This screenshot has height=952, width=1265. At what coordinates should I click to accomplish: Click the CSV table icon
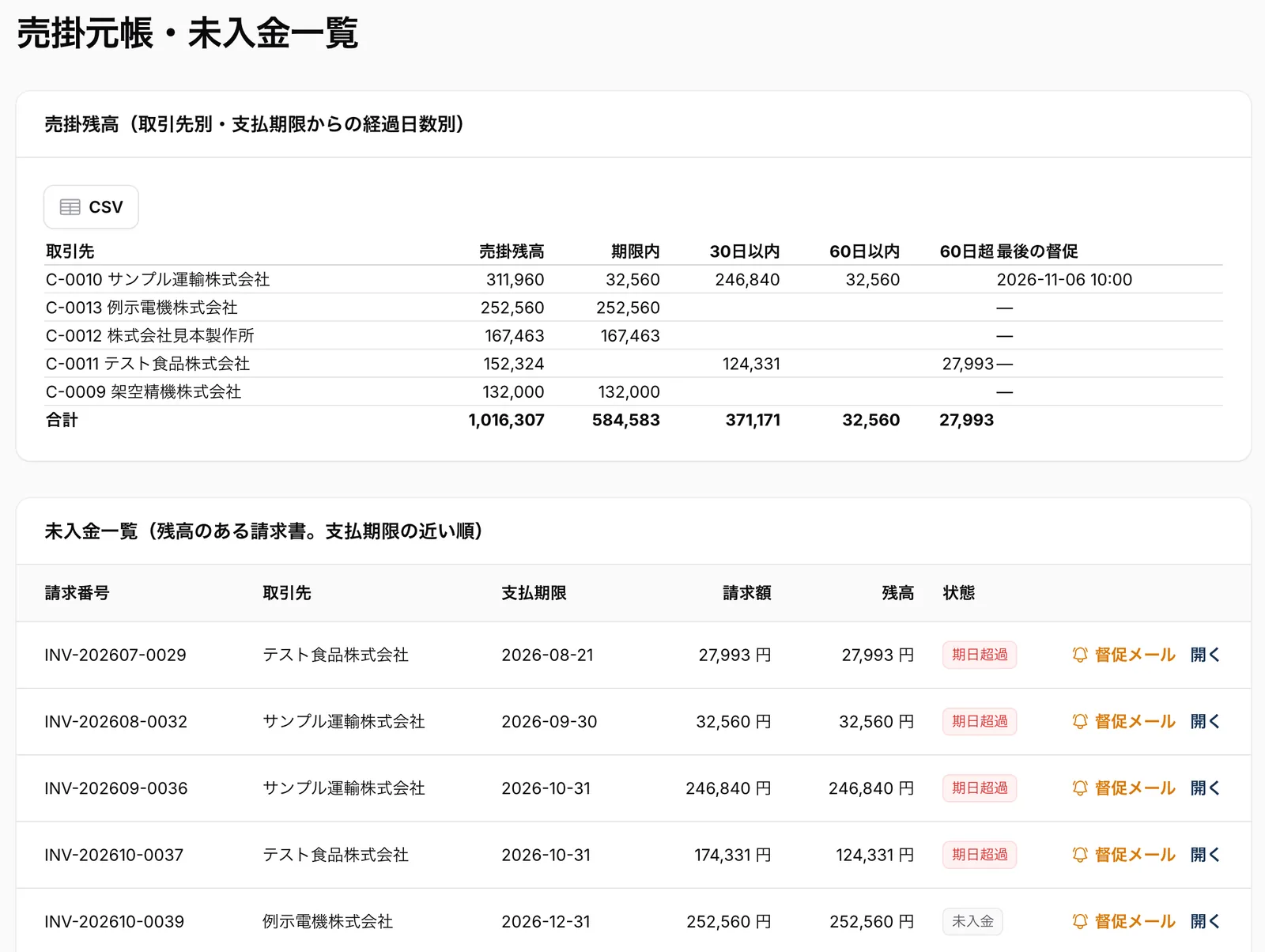[70, 207]
